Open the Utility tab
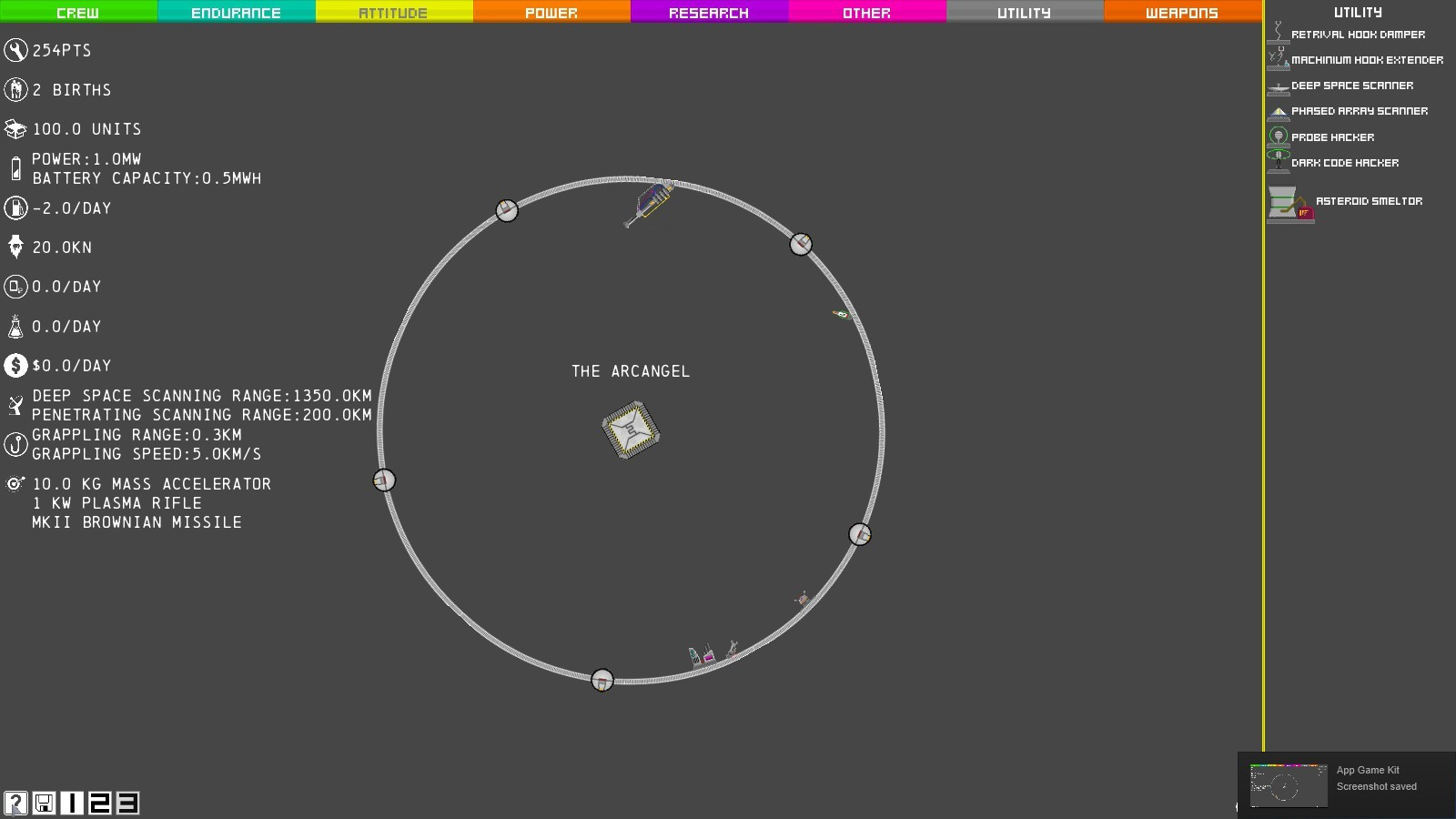 pyautogui.click(x=1025, y=12)
